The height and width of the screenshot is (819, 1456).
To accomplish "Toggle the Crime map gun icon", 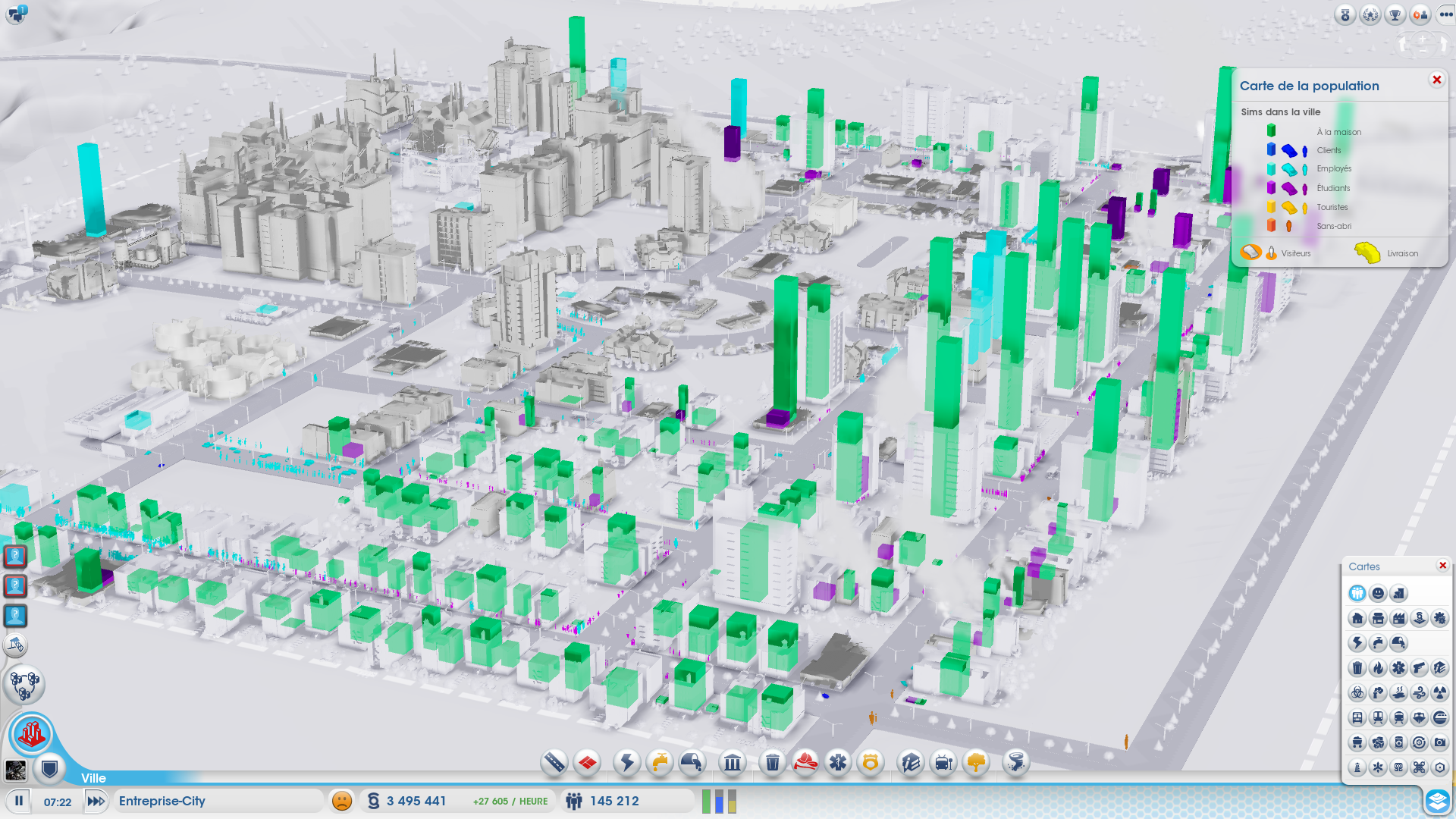I will coord(1419,668).
